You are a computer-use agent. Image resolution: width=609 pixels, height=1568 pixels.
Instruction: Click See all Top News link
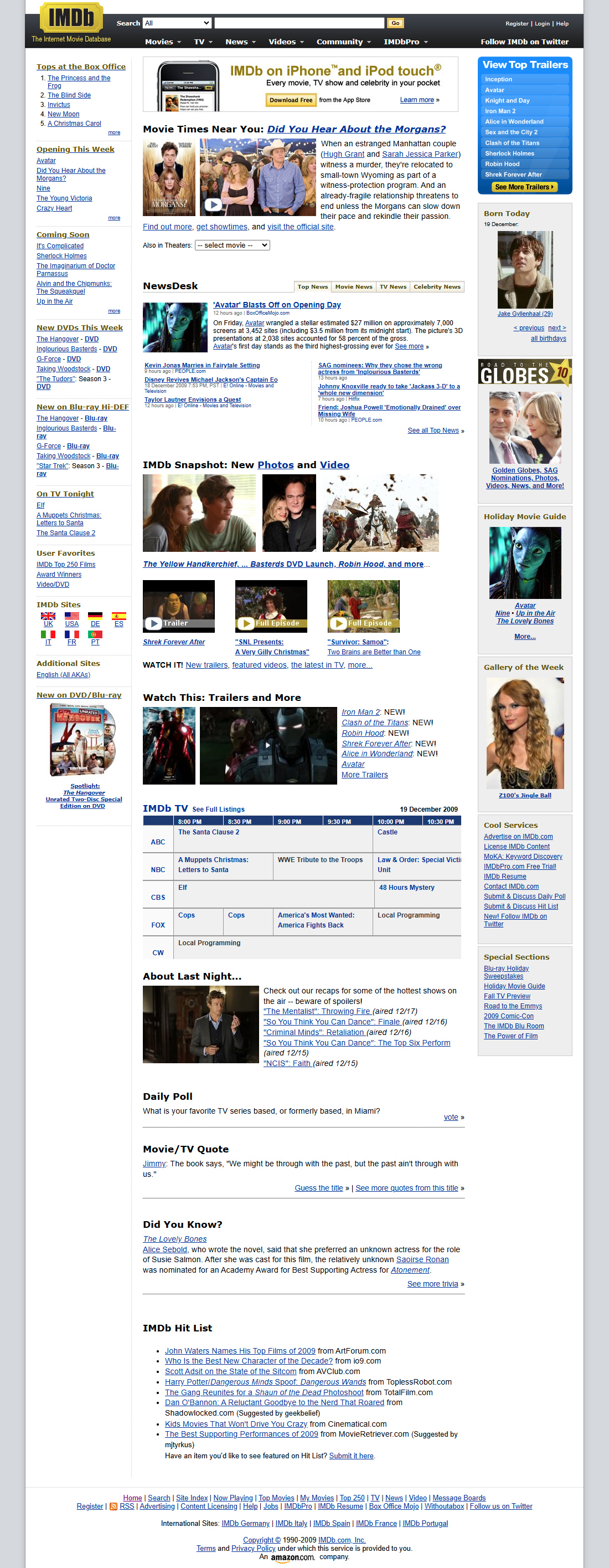click(433, 431)
